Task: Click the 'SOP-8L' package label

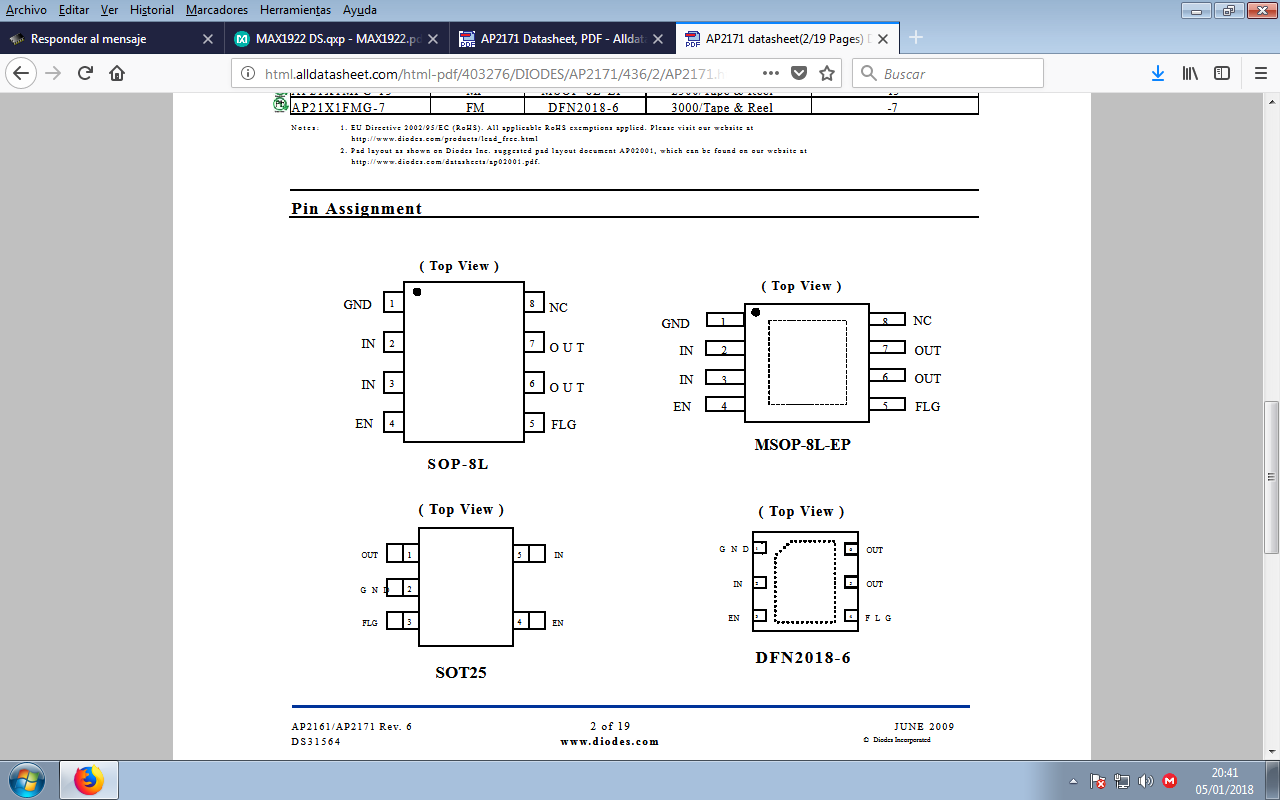Action: [458, 464]
